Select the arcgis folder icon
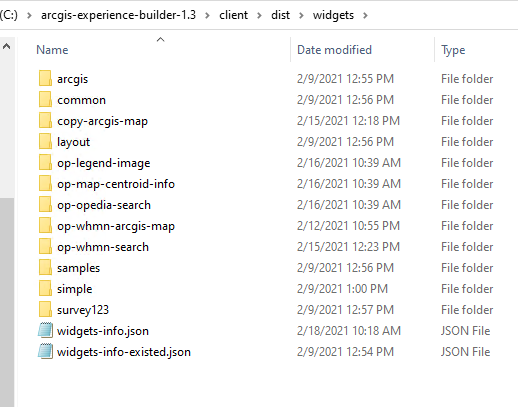Viewport: 518px width, 407px height. pos(45,79)
